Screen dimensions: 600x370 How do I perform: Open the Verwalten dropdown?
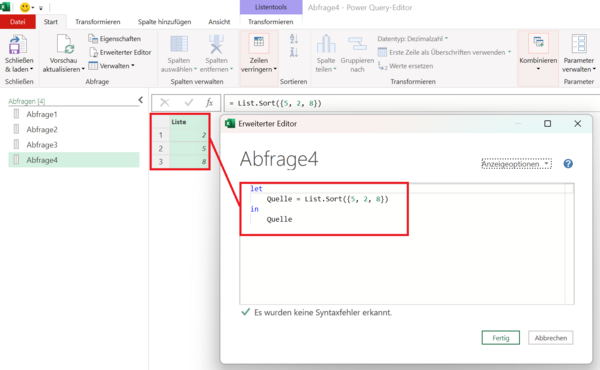point(111,66)
